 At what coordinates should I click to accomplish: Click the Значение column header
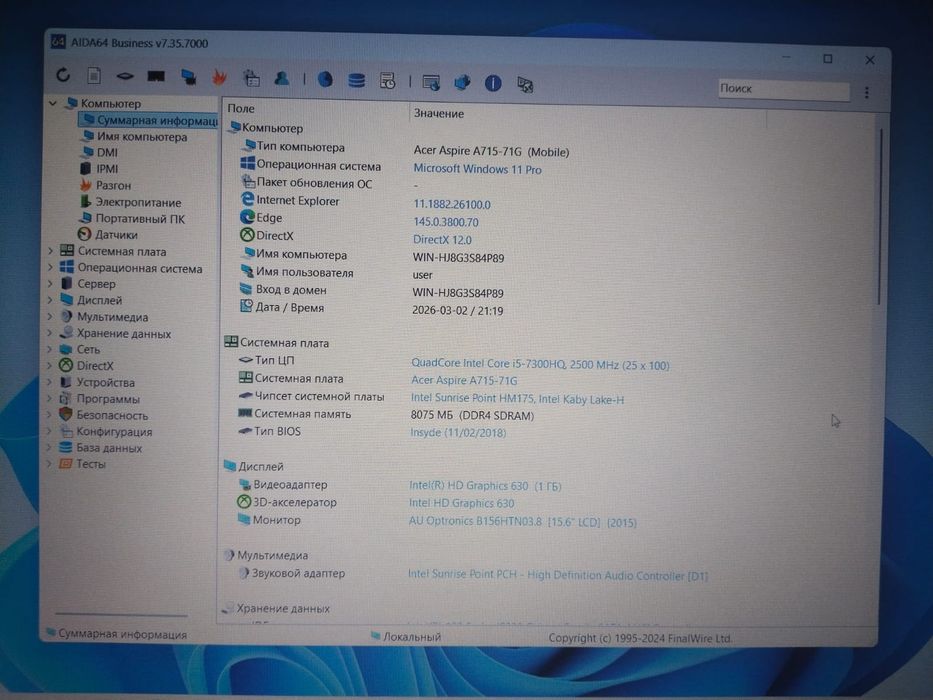pyautogui.click(x=439, y=113)
